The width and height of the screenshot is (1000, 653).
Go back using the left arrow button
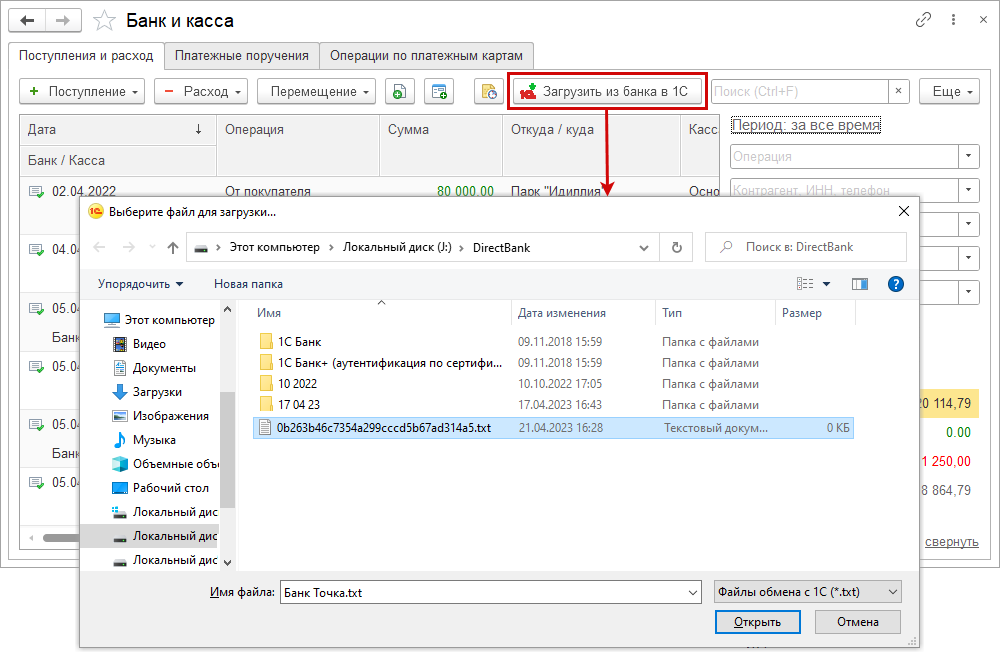click(30, 21)
